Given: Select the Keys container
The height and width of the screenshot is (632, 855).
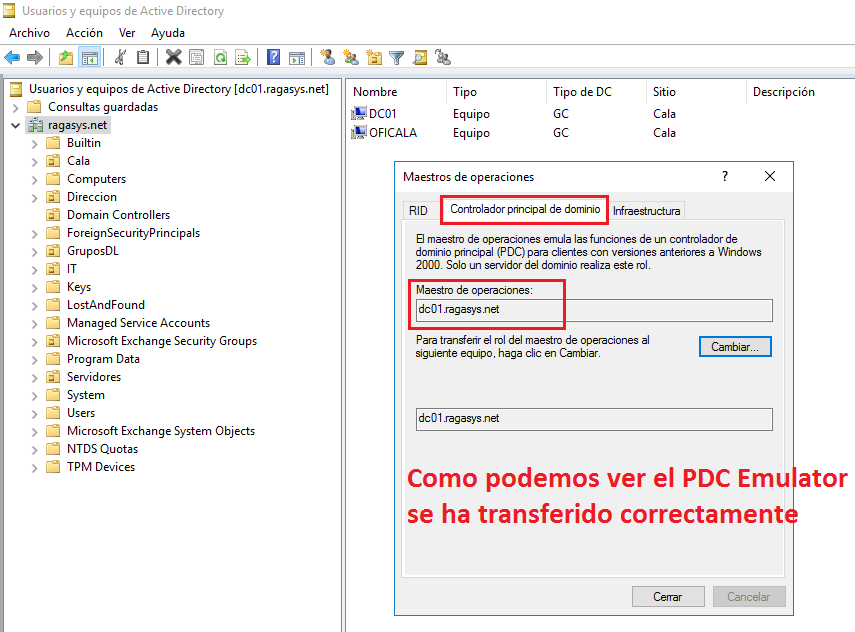Looking at the screenshot, I should 79,287.
